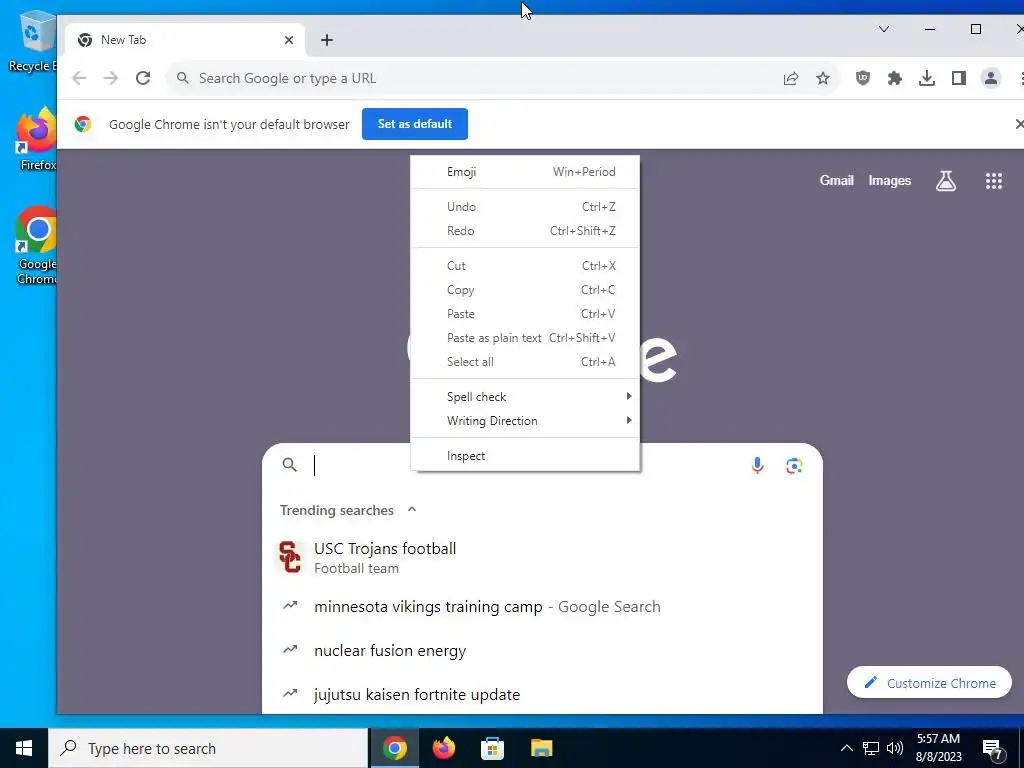
Task: Open File Explorer from the taskbar
Action: click(541, 748)
